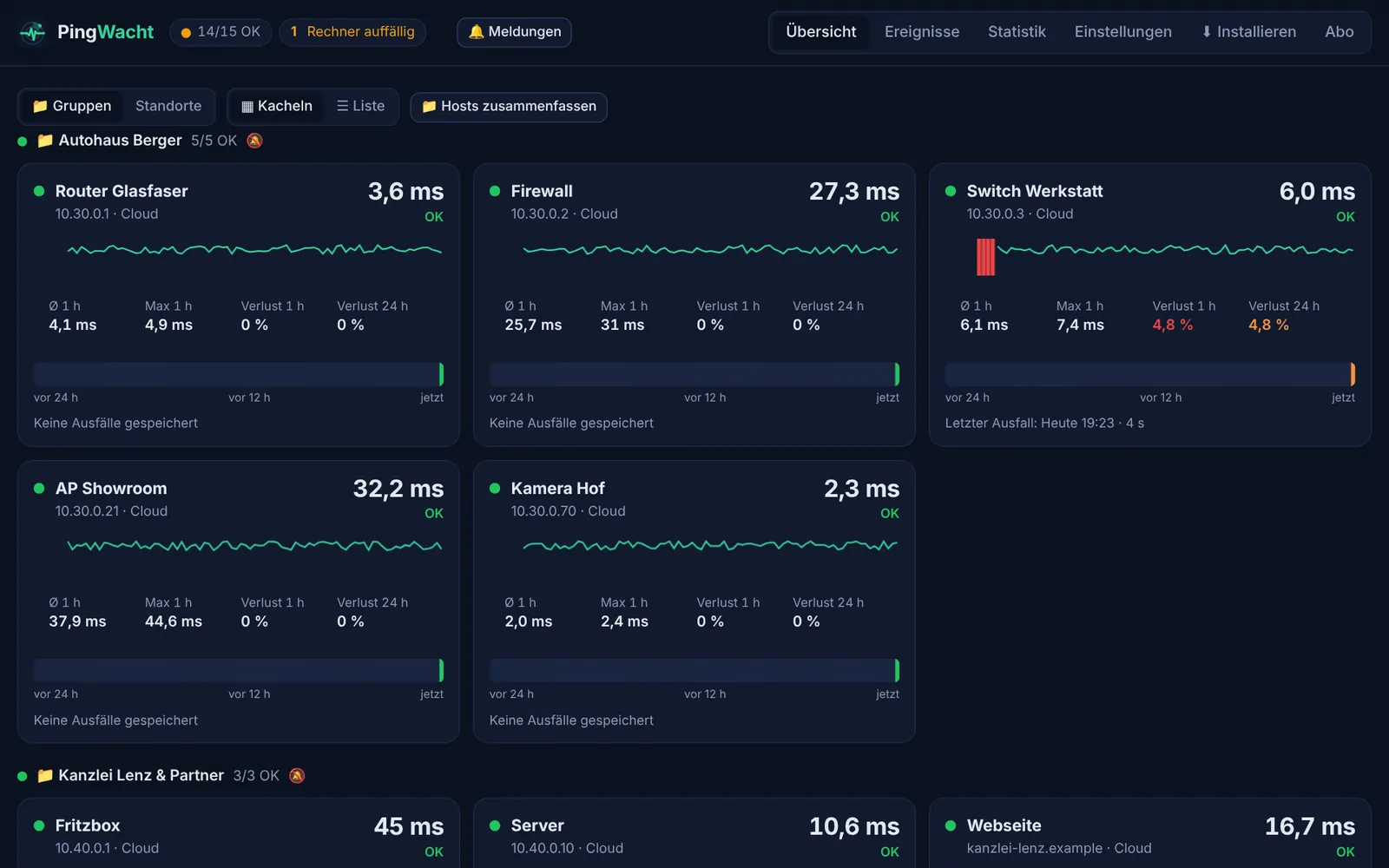The width and height of the screenshot is (1389, 868).
Task: Click AP Showroom latency sparkline graph
Action: 254,546
